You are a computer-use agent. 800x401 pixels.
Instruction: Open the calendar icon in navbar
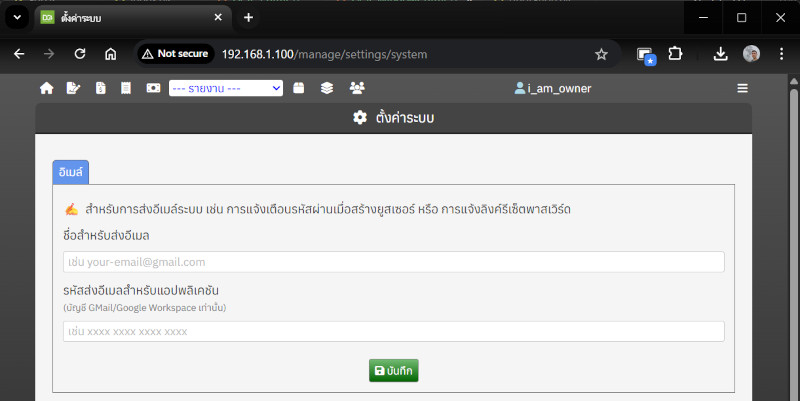point(299,88)
